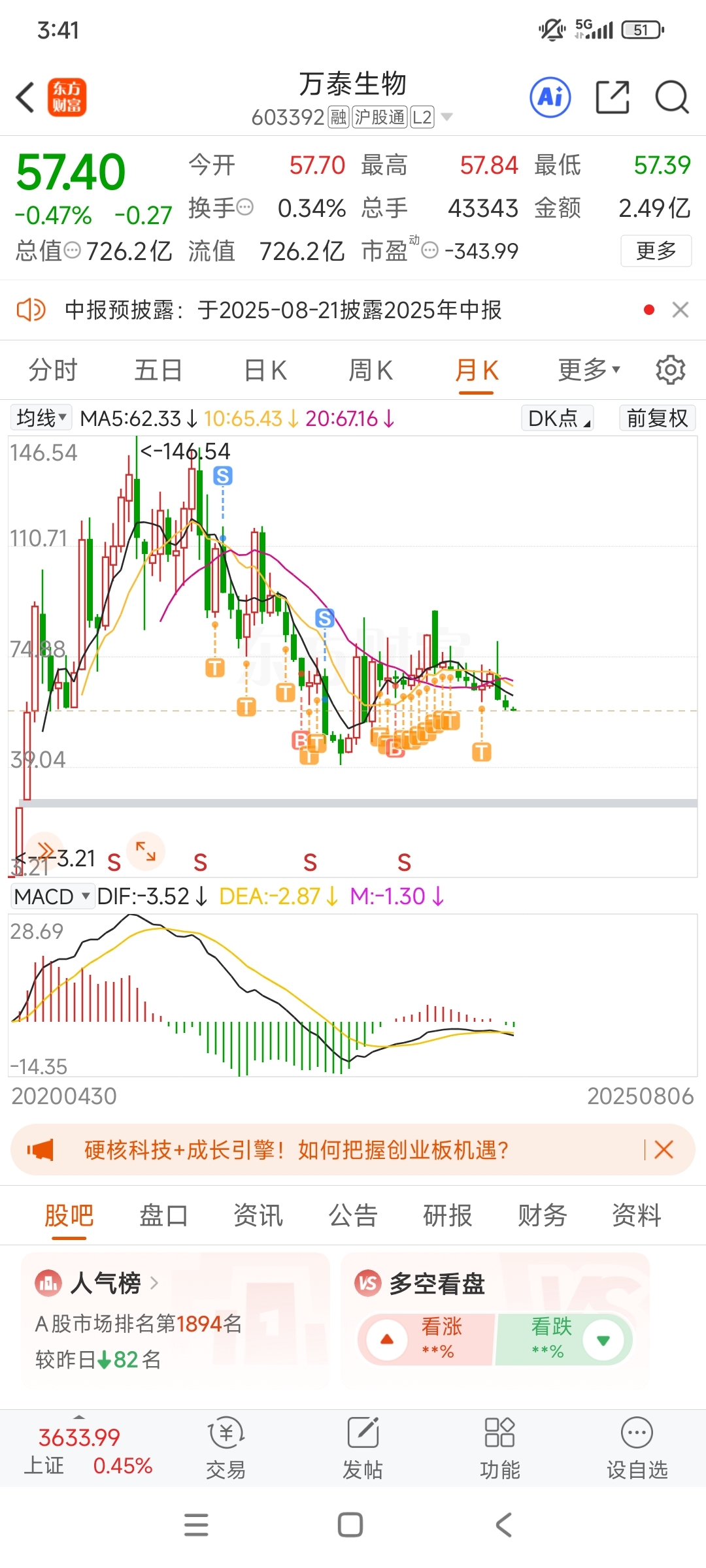Tap the 总值 info bubble icon

[72, 250]
